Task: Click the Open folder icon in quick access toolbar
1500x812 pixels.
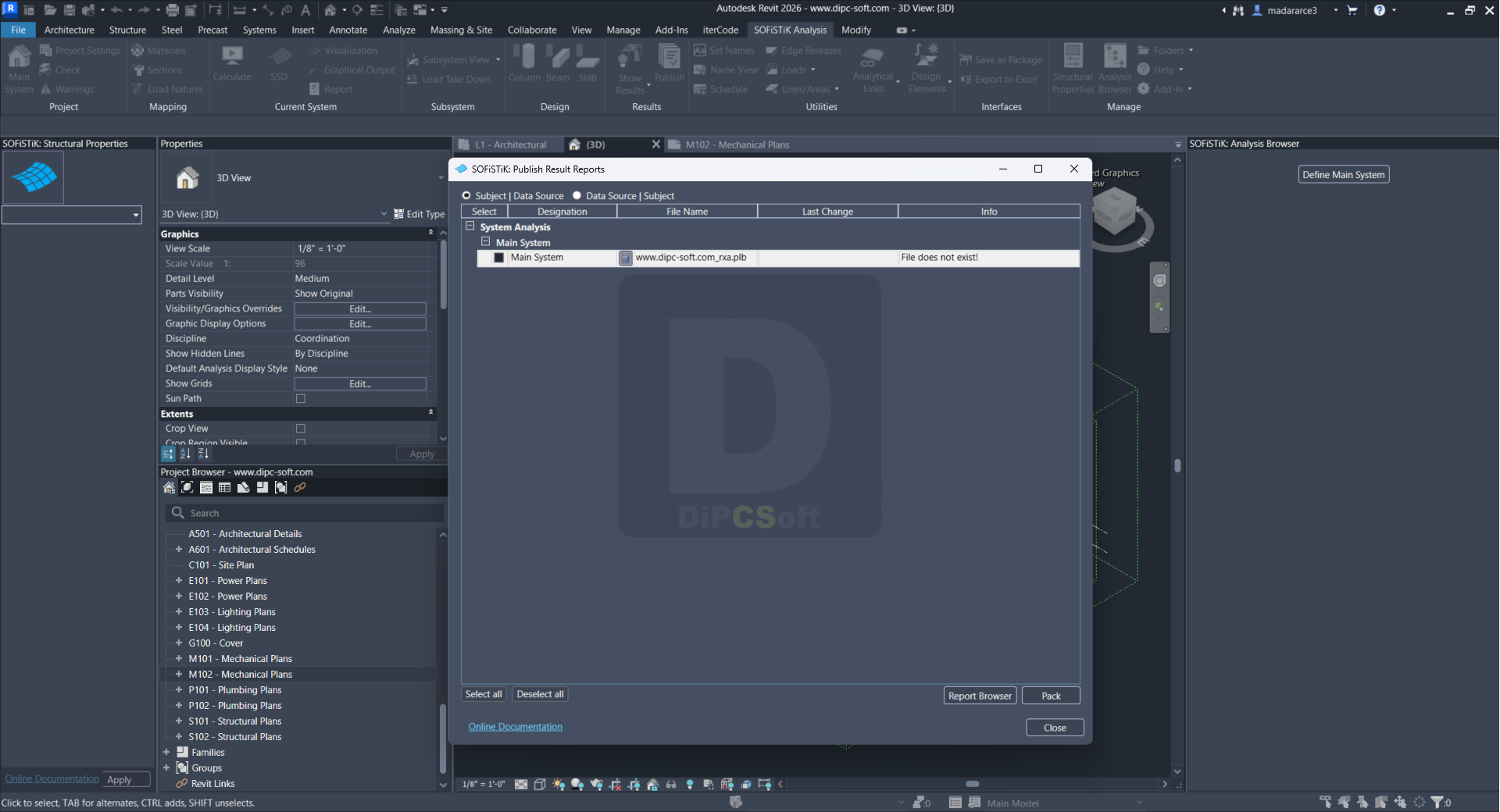Action: [50, 10]
